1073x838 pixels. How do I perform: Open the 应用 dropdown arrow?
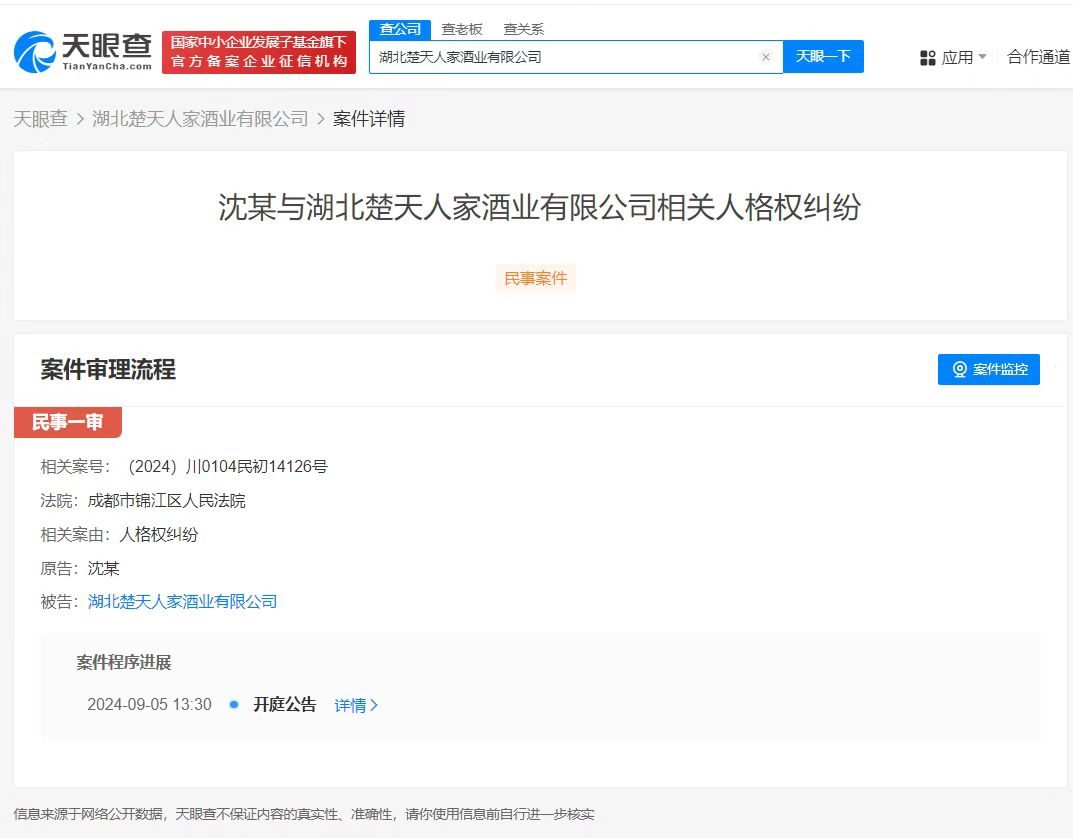click(981, 57)
